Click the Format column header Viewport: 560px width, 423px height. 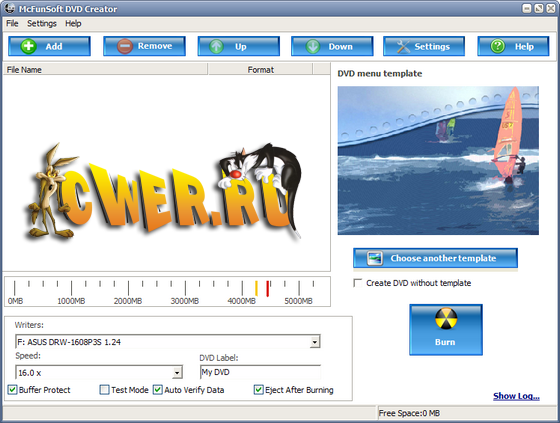click(260, 69)
